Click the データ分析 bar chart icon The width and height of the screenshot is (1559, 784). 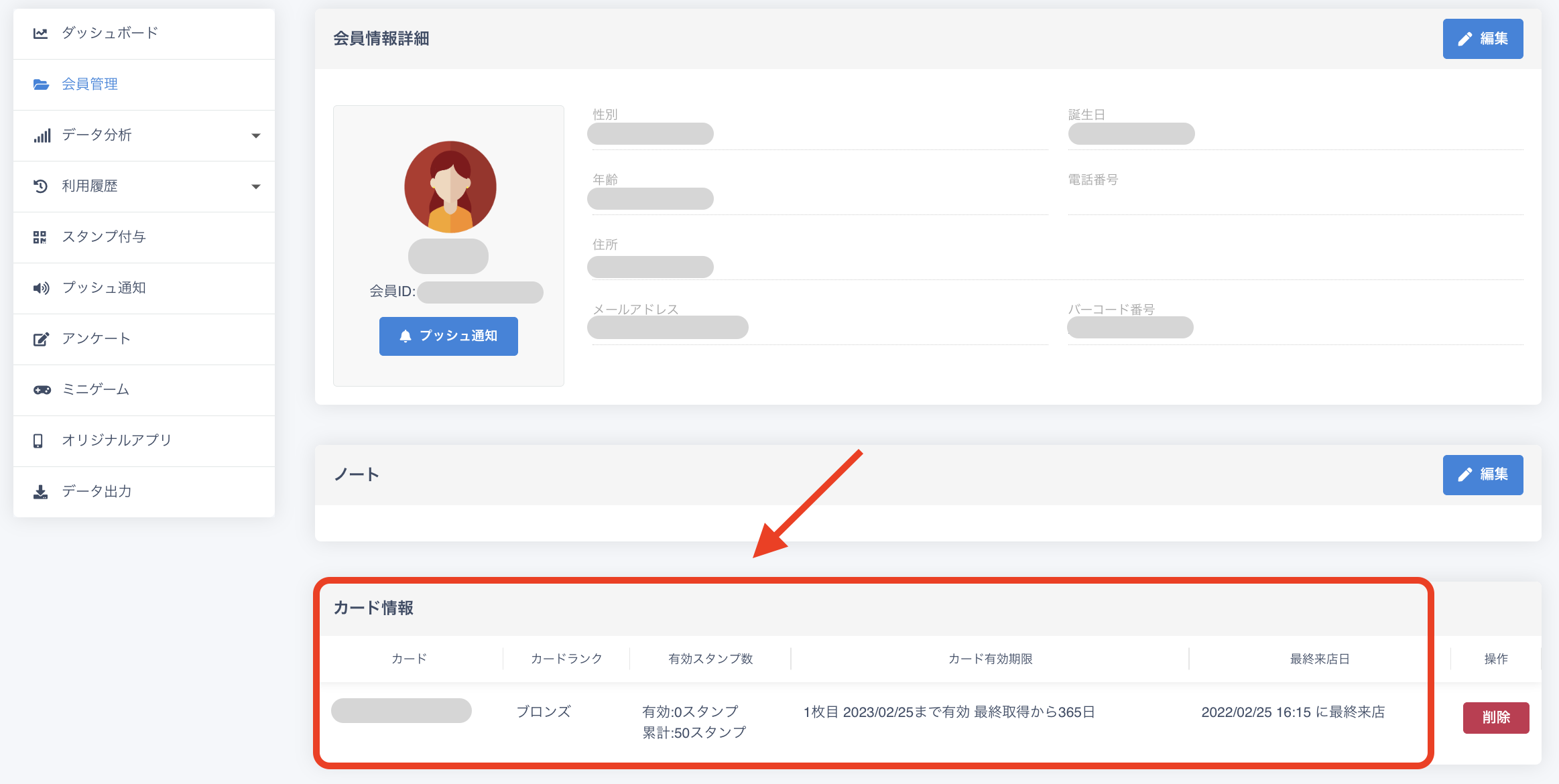click(x=42, y=135)
